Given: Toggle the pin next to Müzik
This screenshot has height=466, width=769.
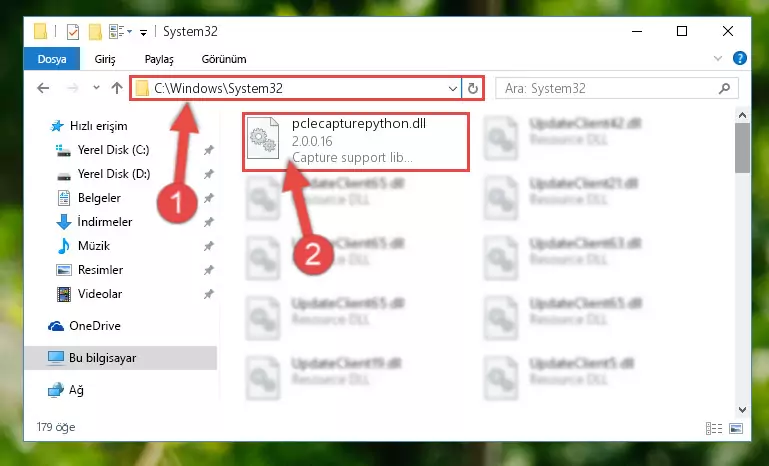Looking at the screenshot, I should click(208, 246).
